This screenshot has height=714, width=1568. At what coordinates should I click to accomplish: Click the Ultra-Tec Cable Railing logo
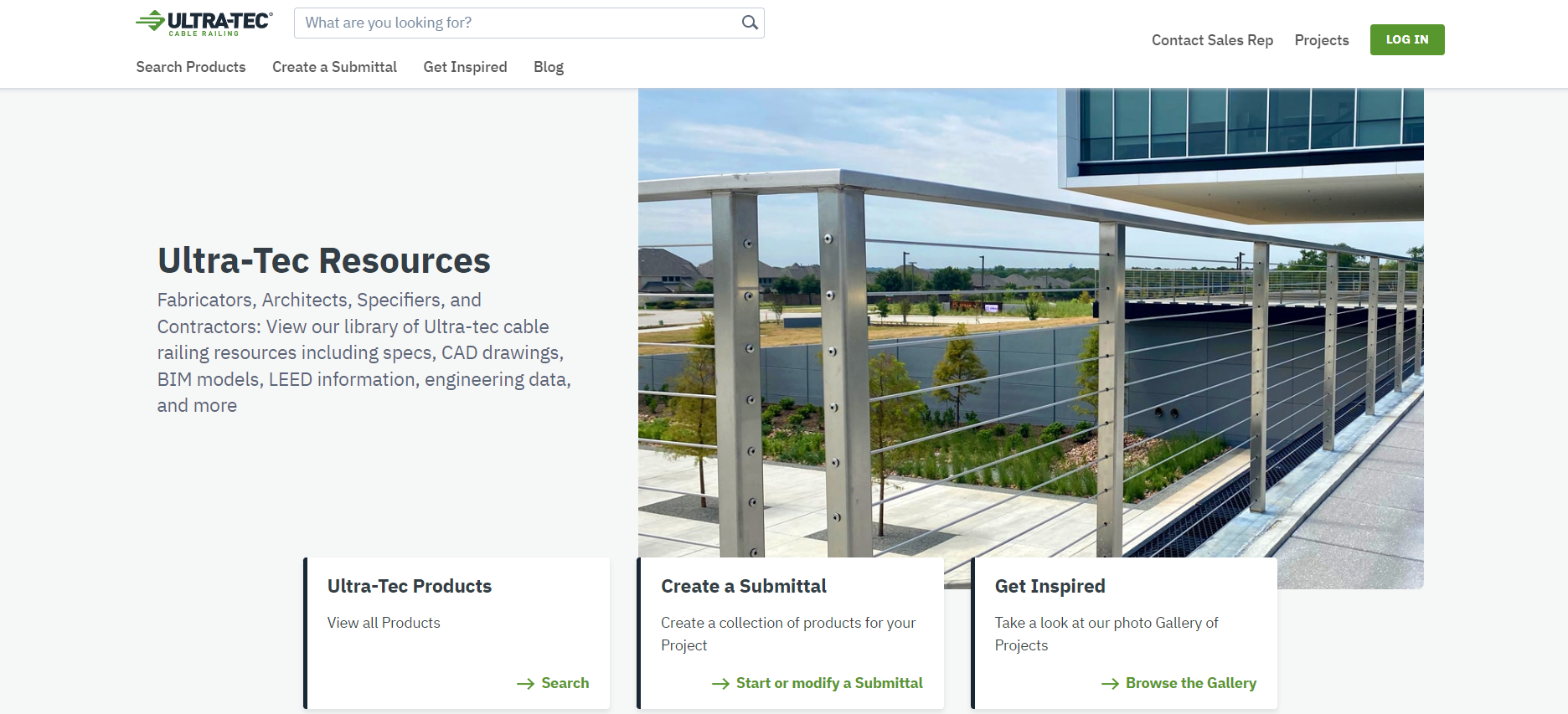[204, 23]
